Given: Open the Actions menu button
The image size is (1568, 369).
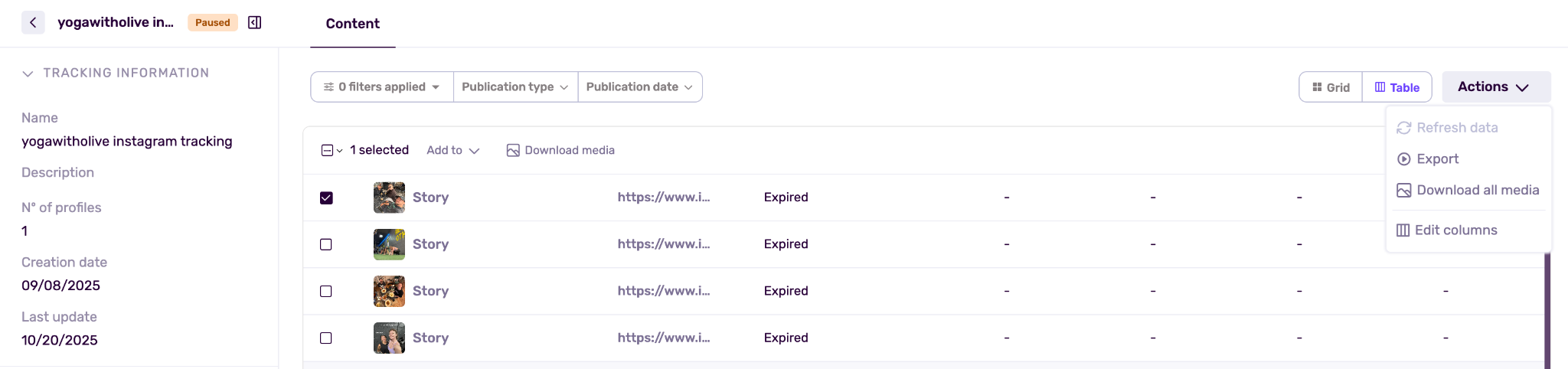Looking at the screenshot, I should click(x=1495, y=87).
